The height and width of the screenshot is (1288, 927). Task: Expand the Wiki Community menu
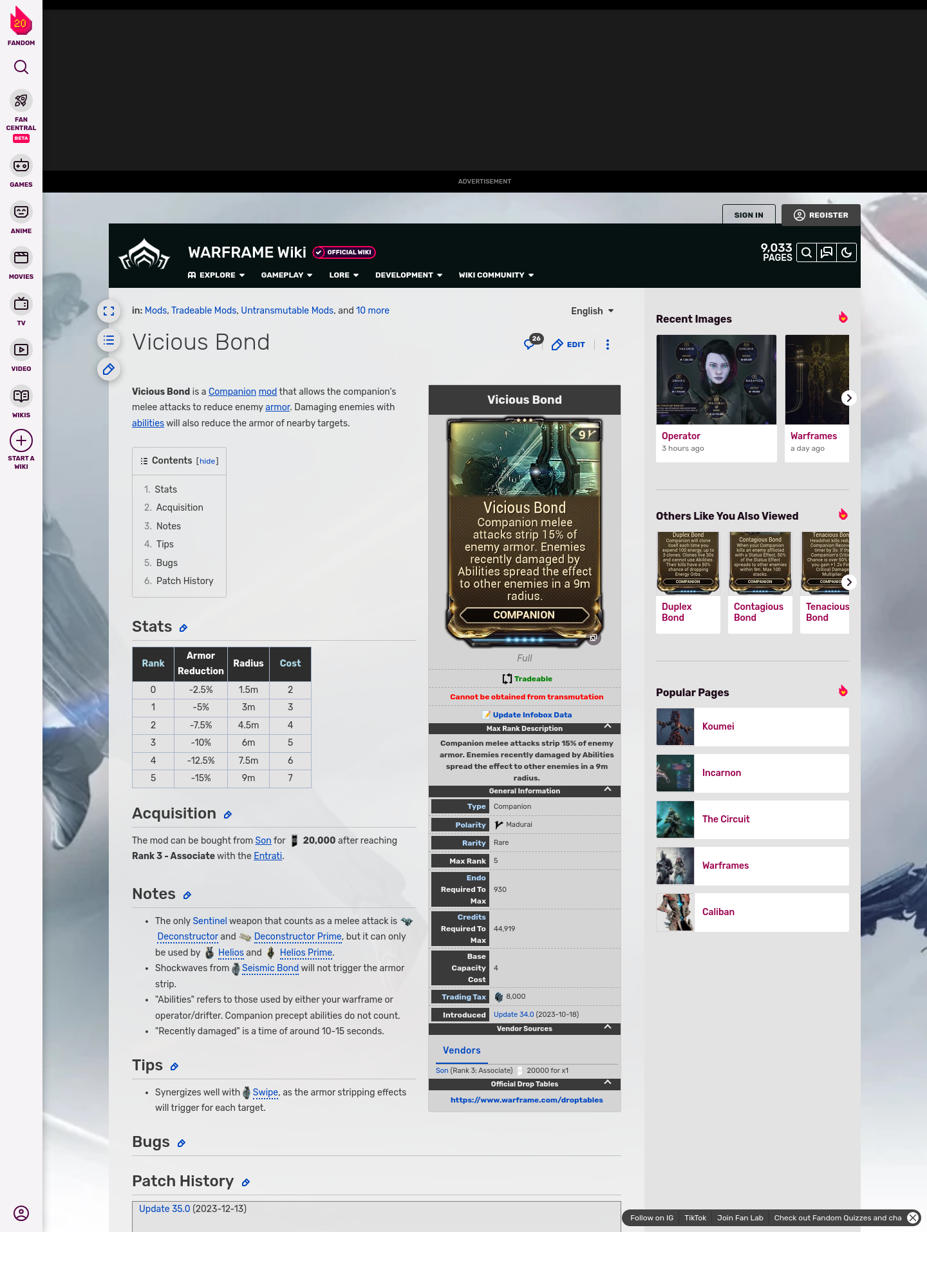coord(496,275)
